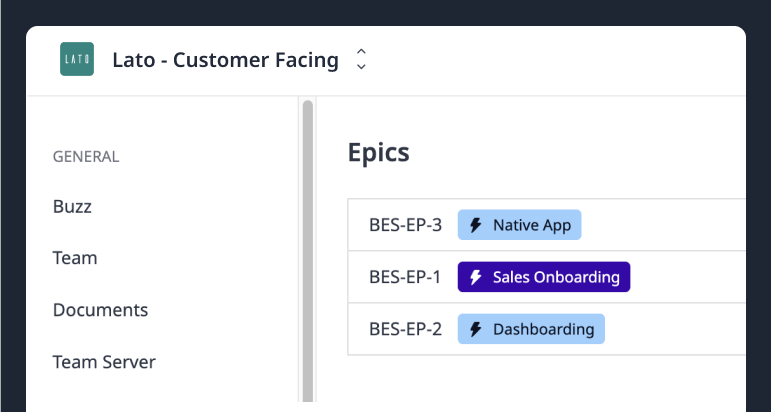
Task: Click the GENERAL section header
Action: [86, 156]
